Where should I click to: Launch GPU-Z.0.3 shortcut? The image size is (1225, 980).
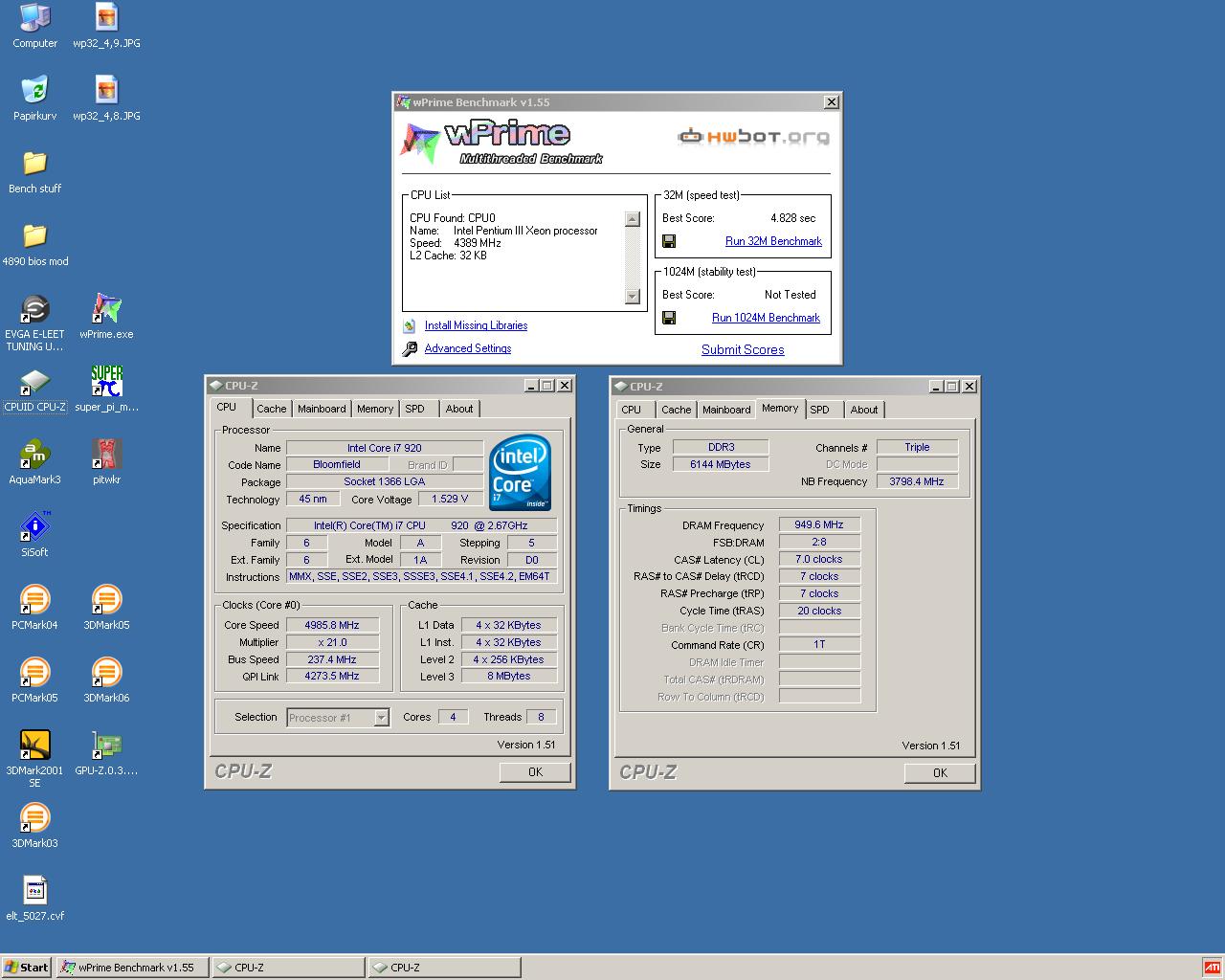pos(106,753)
